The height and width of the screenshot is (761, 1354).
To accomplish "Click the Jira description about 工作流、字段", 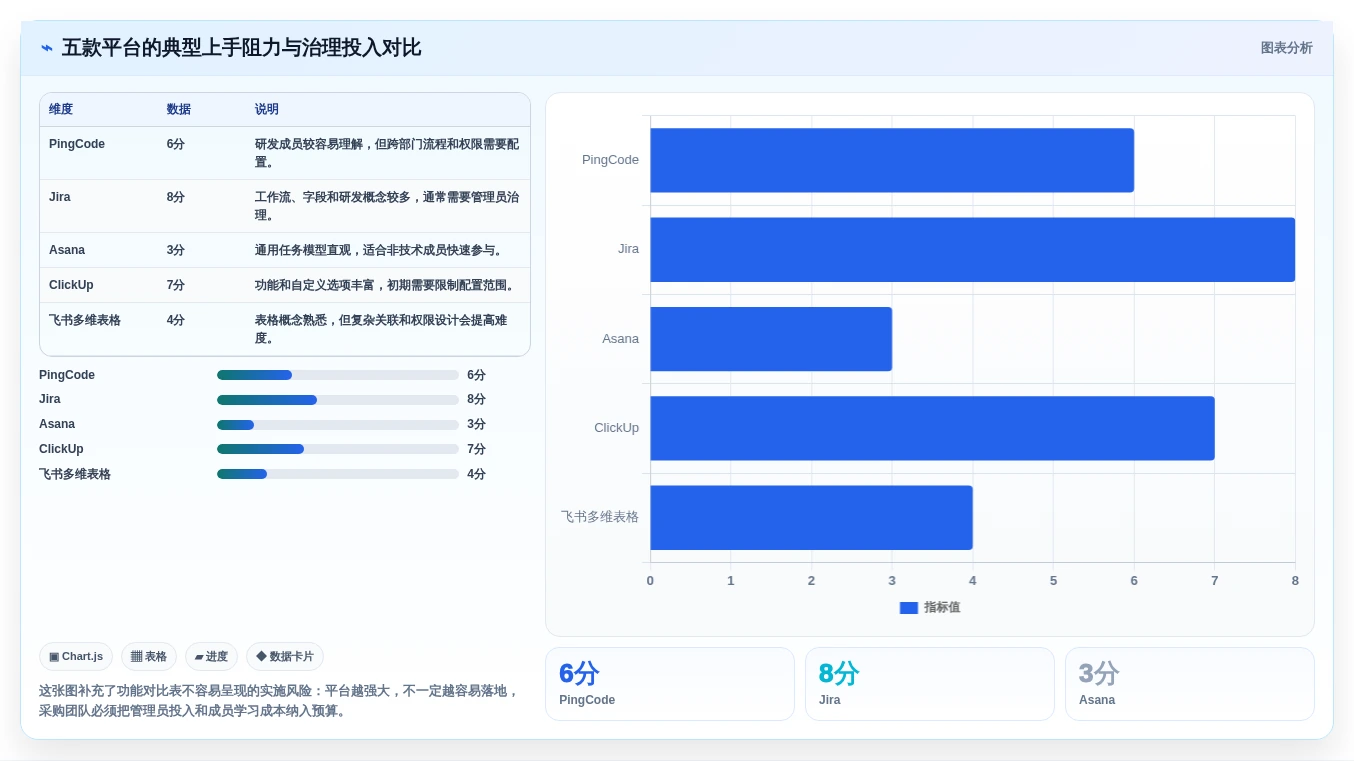I will [387, 206].
